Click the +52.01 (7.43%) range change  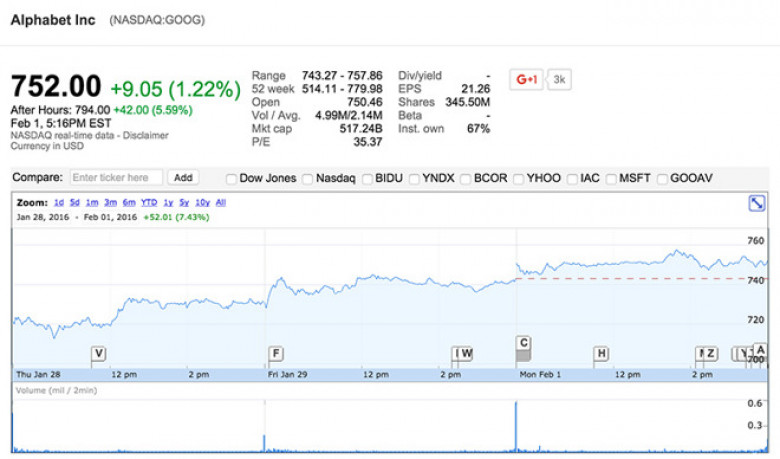176,217
